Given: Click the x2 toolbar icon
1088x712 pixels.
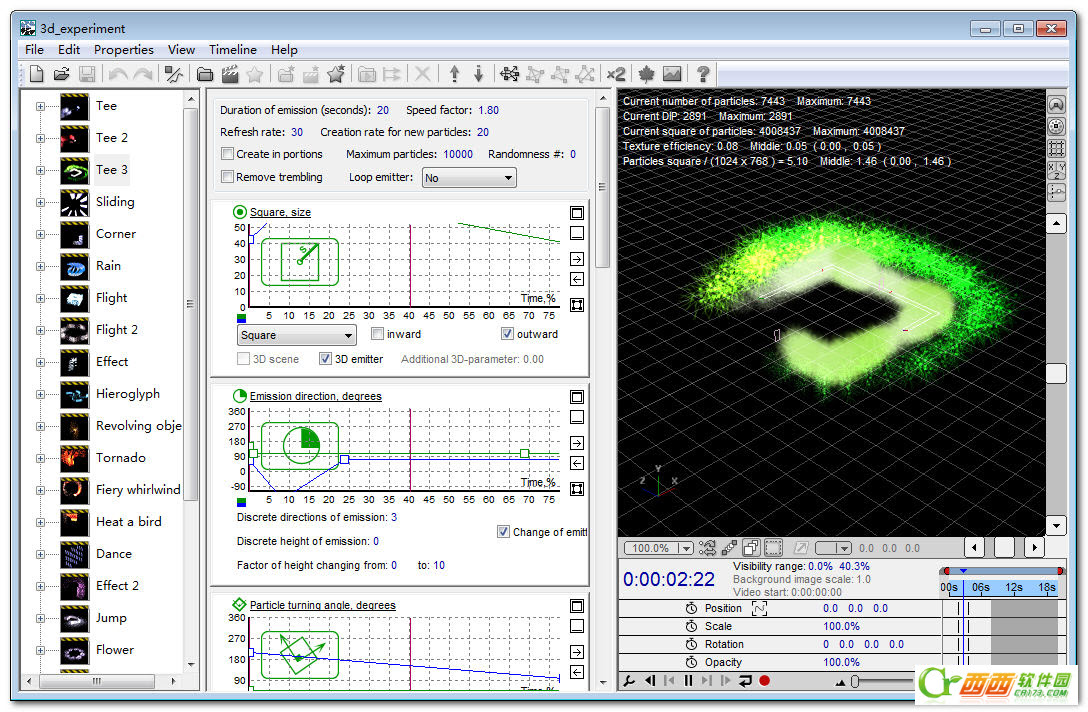Looking at the screenshot, I should (x=615, y=74).
